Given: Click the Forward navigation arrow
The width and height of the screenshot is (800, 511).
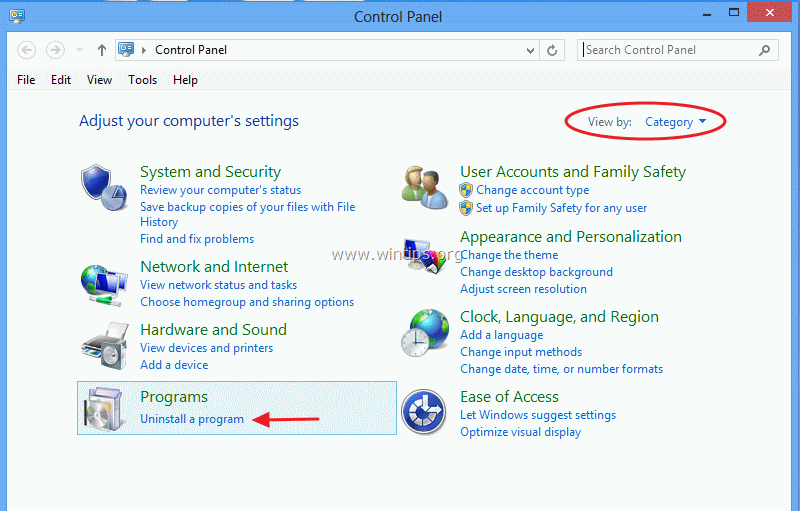Looking at the screenshot, I should pos(55,50).
